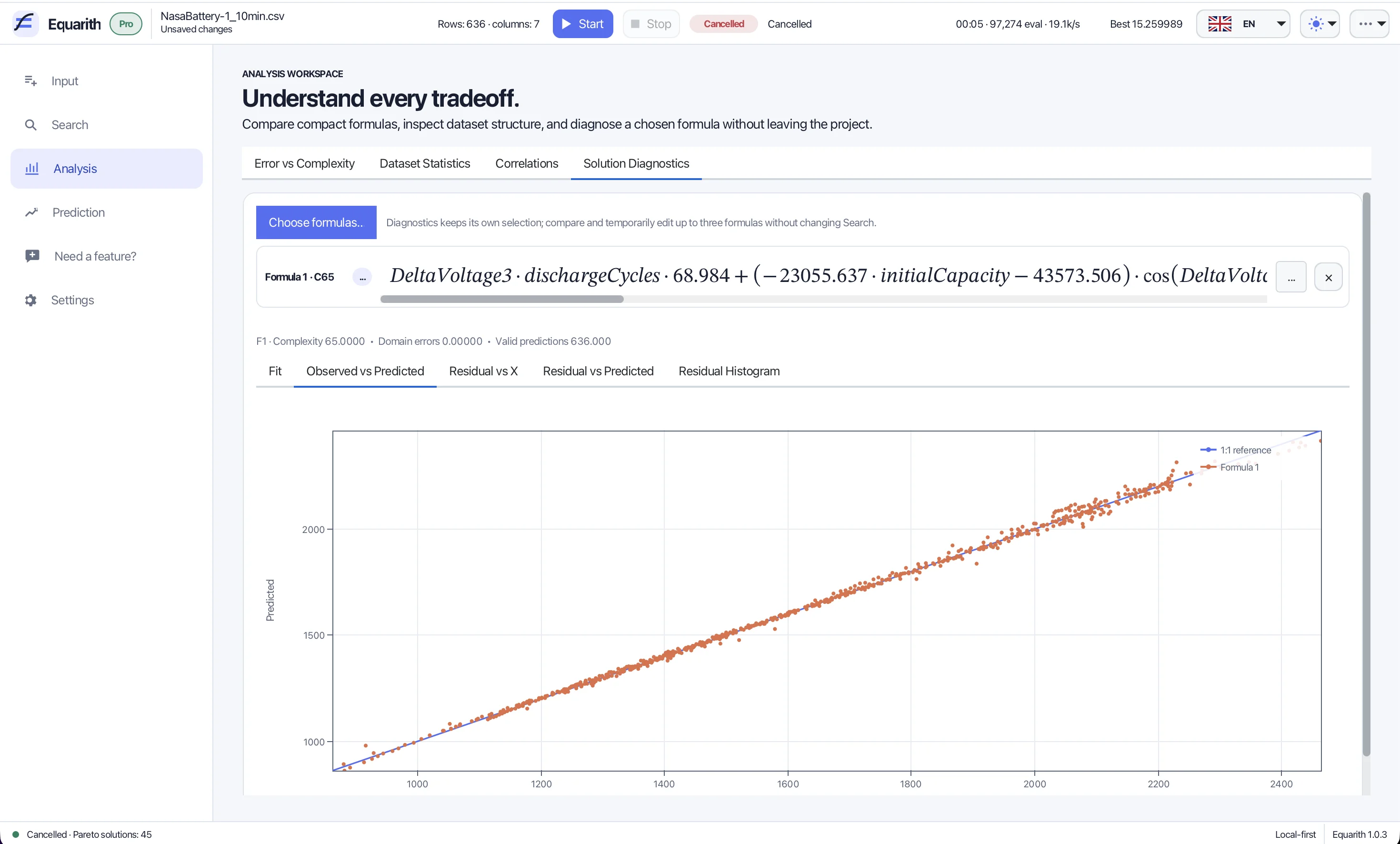Screen dimensions: 1400x844
Task: Click the Equarith 1.0.3 version label
Action: point(1359,834)
